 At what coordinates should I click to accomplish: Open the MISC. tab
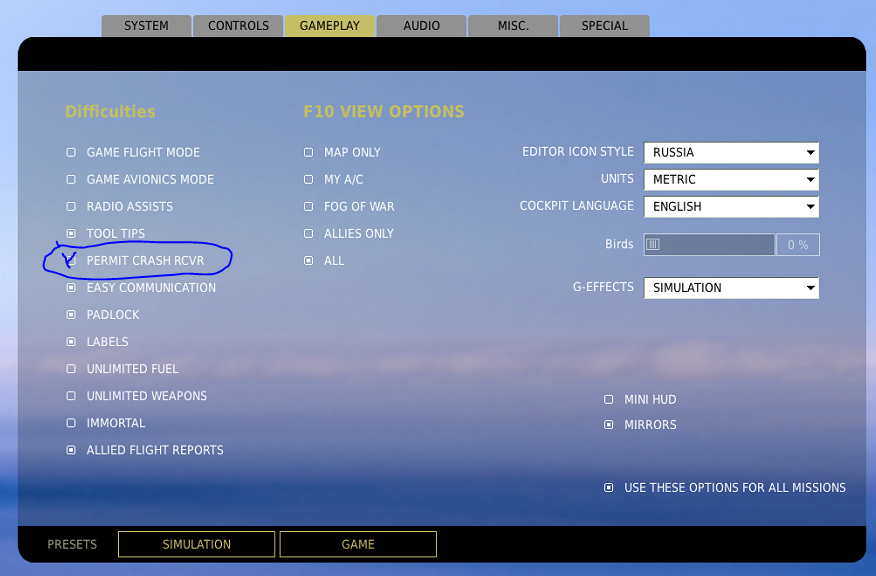513,26
